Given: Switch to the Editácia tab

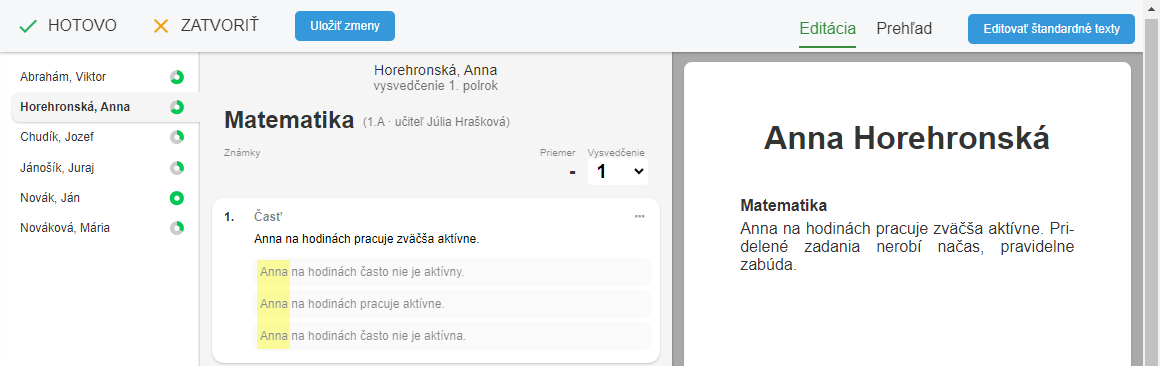Looking at the screenshot, I should click(x=827, y=29).
